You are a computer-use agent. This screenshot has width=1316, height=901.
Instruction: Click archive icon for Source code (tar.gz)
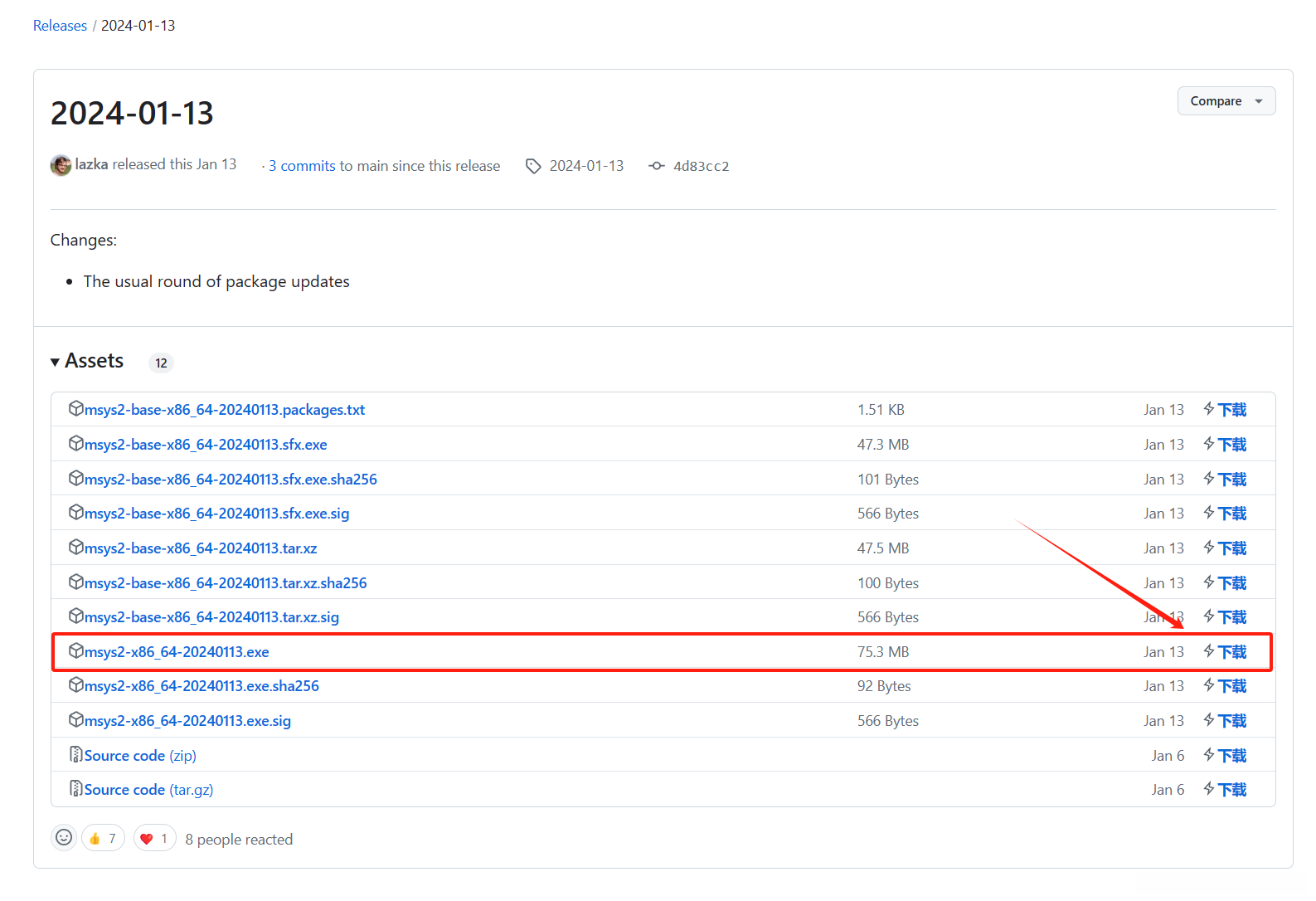75,788
